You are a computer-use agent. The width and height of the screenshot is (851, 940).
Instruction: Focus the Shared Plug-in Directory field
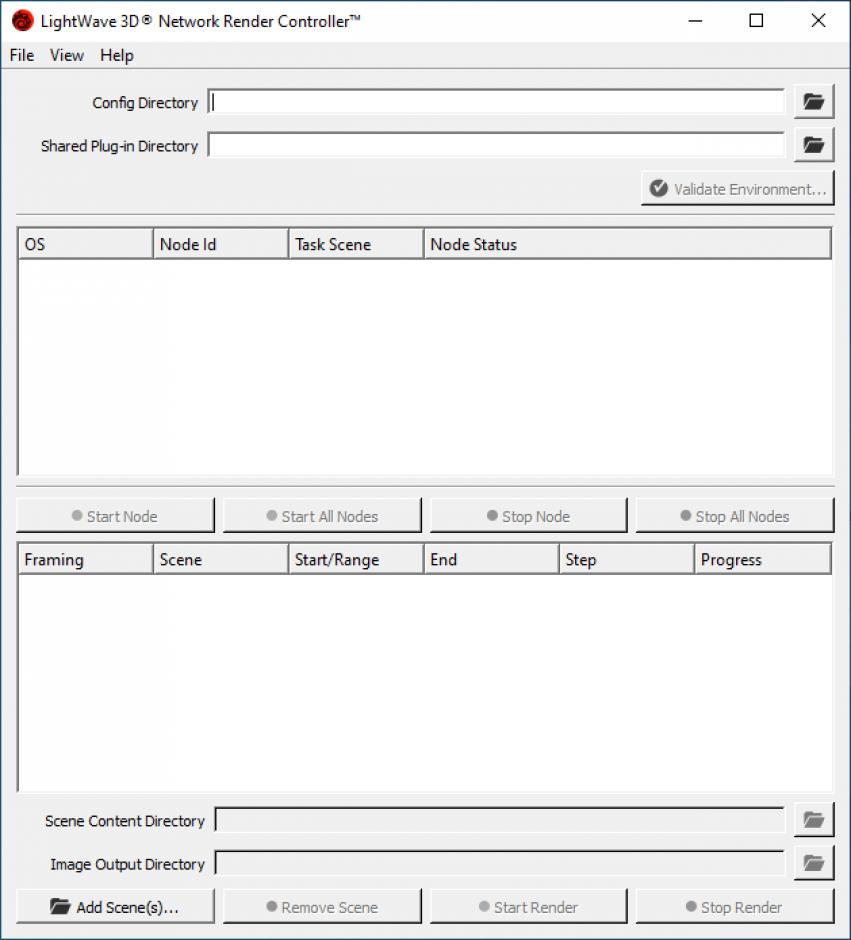pos(497,145)
